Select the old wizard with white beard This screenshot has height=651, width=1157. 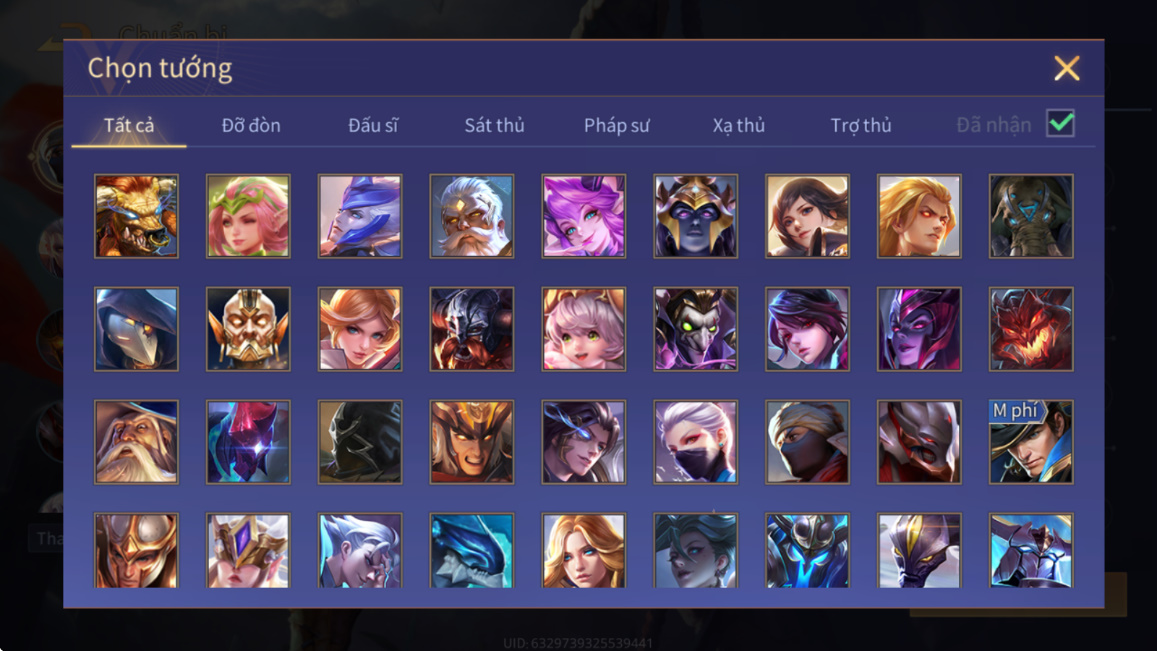[x=137, y=442]
